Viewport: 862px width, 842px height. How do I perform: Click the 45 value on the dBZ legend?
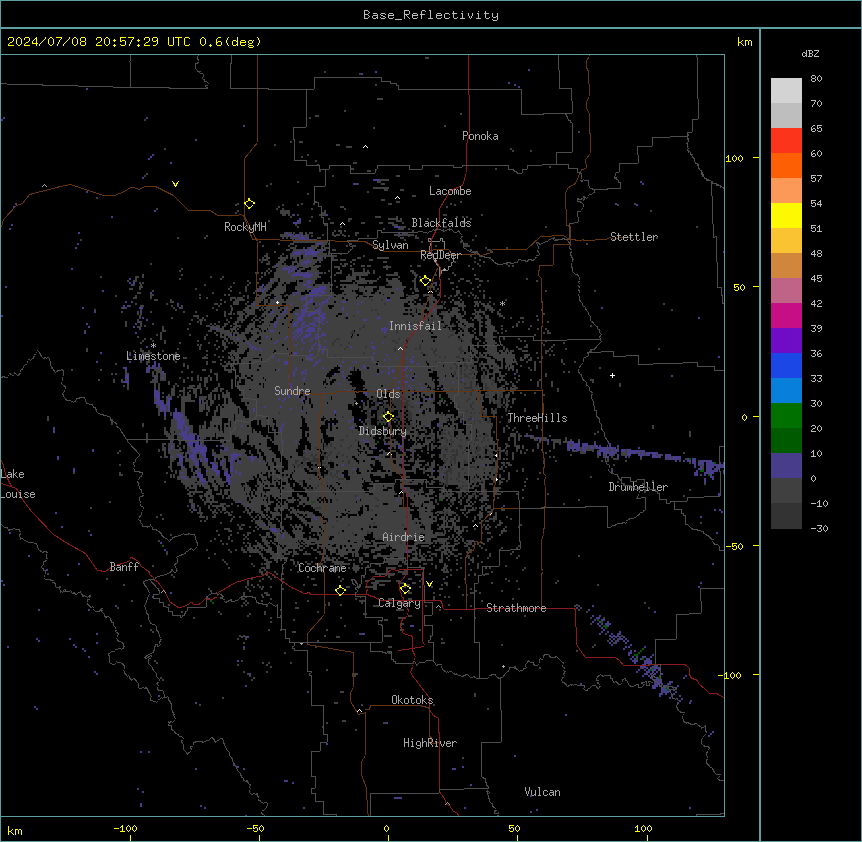(x=816, y=278)
